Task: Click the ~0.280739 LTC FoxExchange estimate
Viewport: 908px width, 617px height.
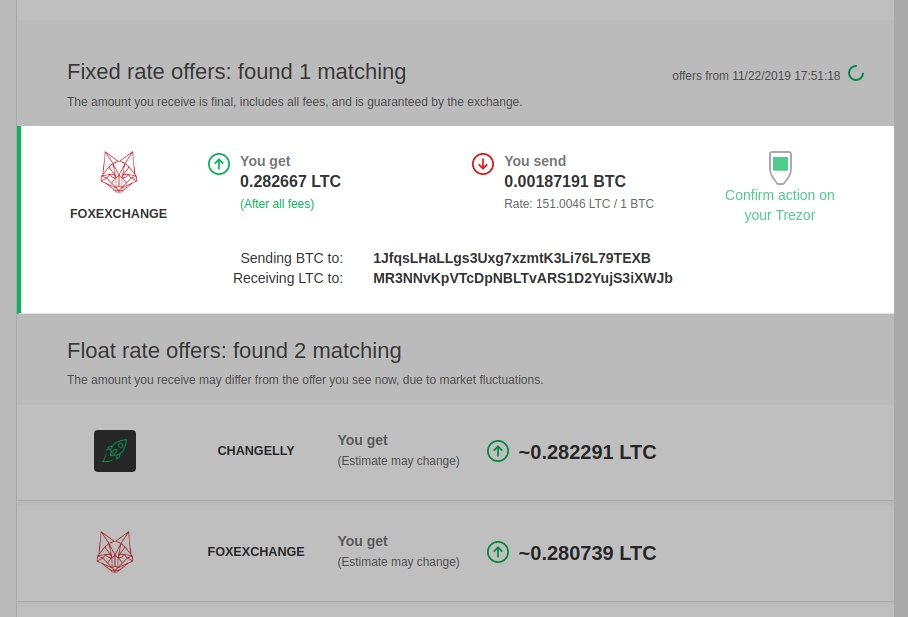Action: [x=587, y=553]
